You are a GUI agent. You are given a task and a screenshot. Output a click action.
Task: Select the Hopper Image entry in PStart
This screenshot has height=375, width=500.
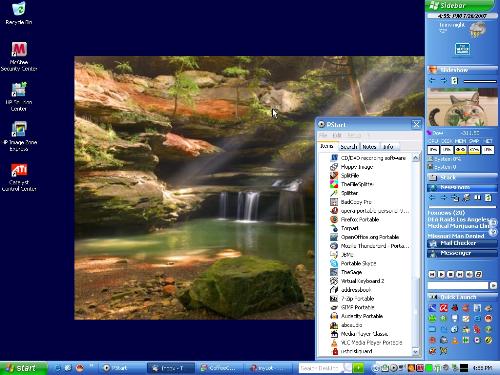352,167
